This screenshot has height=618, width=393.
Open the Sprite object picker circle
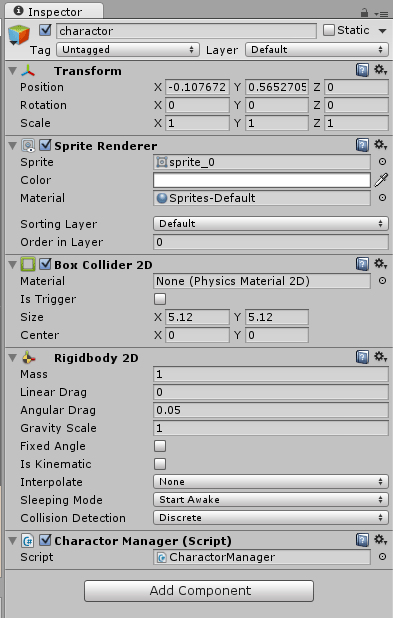382,162
